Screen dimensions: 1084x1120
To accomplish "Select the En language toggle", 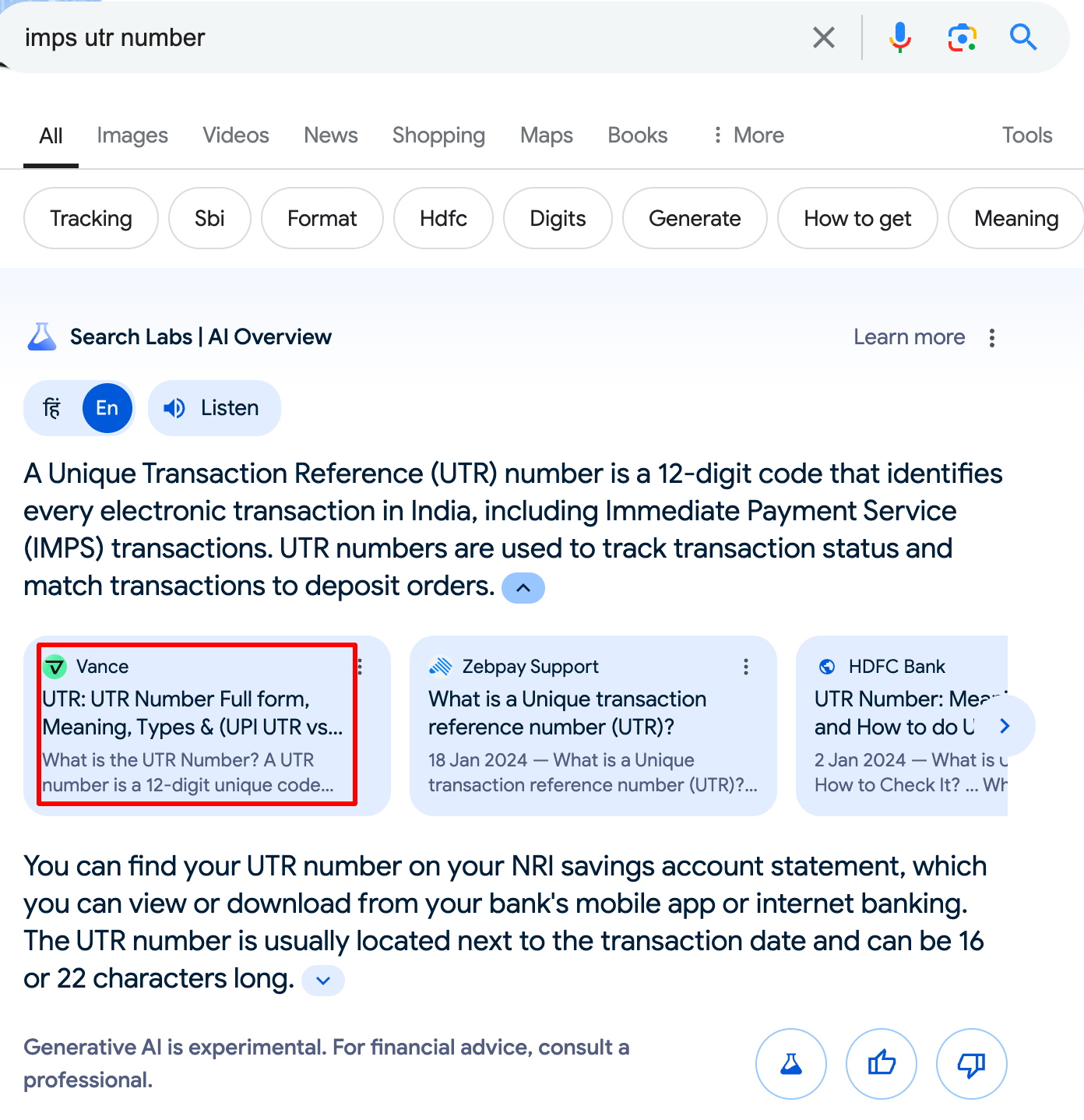I will point(107,408).
